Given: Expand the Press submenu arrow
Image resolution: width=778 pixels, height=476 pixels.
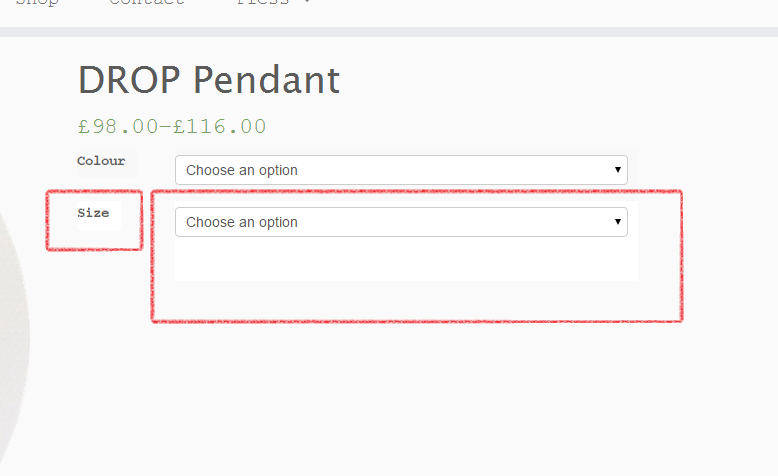Looking at the screenshot, I should (306, 3).
